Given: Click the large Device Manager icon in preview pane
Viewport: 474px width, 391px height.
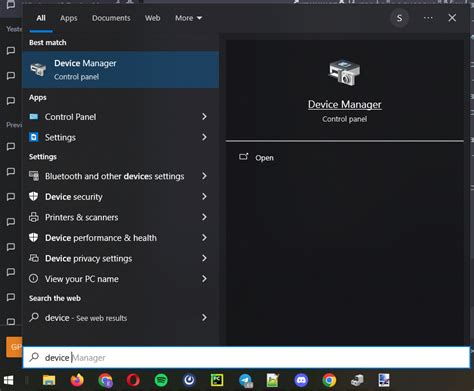Looking at the screenshot, I should (x=344, y=73).
